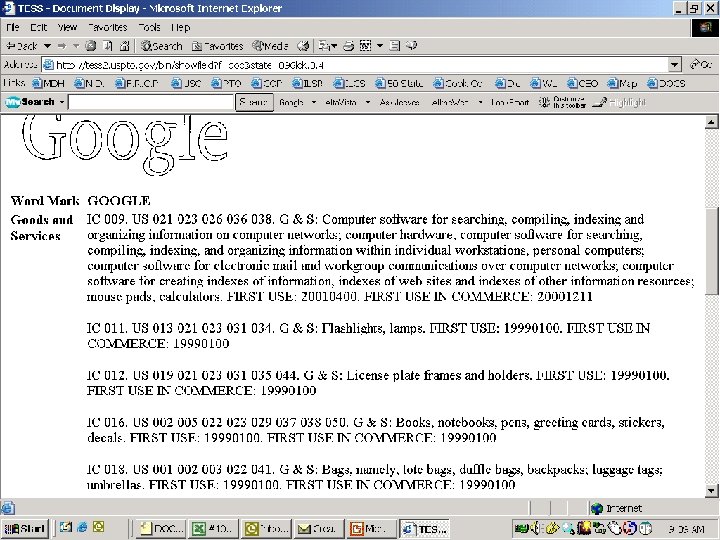The image size is (720, 540).
Task: Open the Tools menu
Action: coord(150,28)
